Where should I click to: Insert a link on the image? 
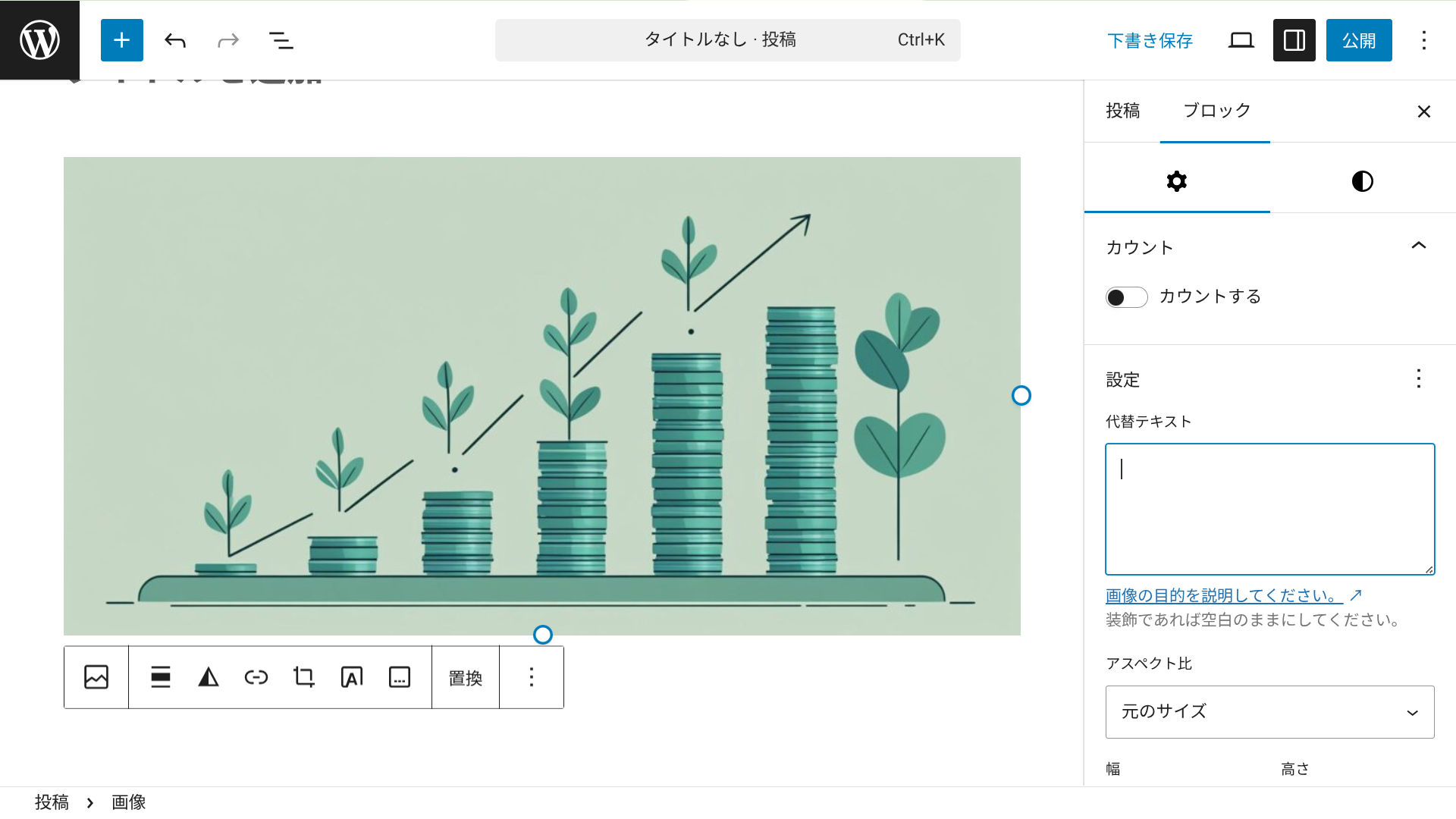(256, 677)
